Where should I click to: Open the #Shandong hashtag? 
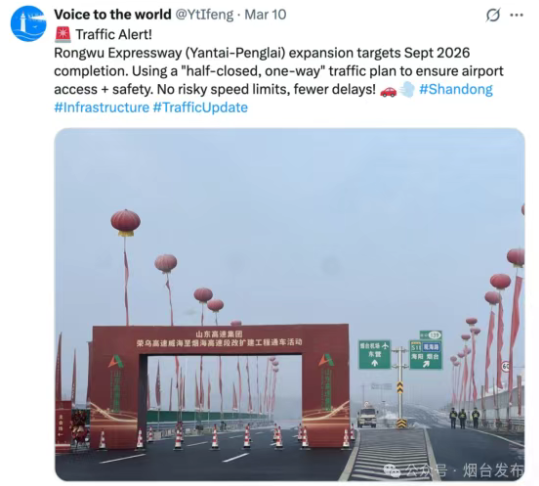[456, 89]
